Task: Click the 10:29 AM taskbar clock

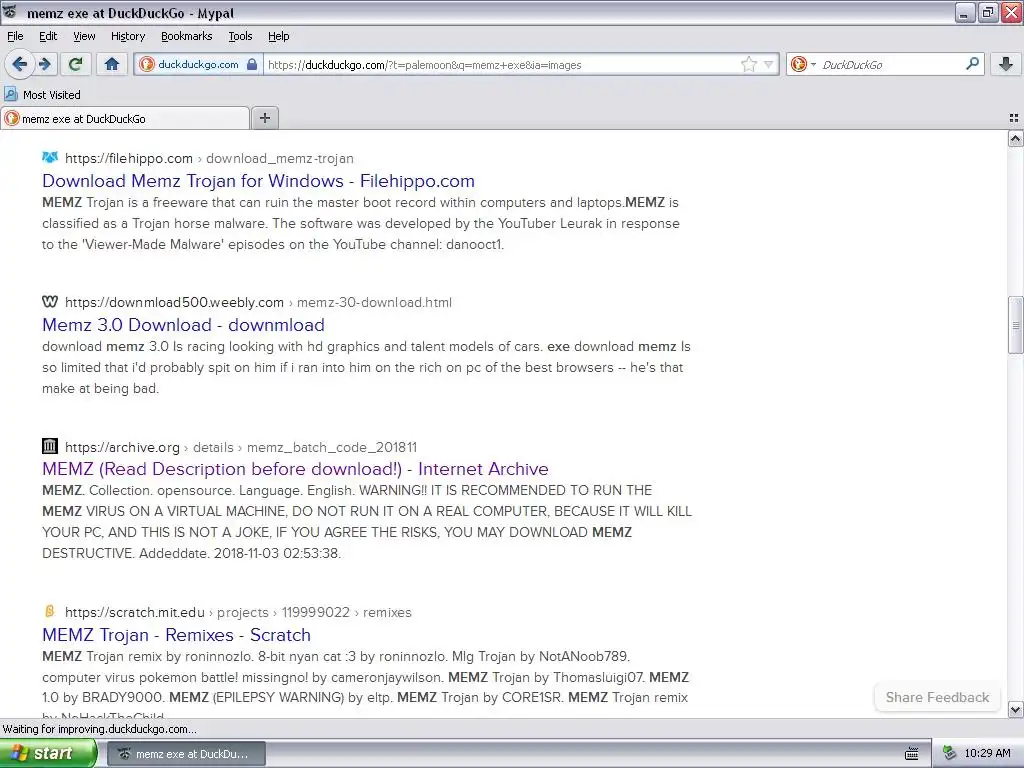Action: 987,753
